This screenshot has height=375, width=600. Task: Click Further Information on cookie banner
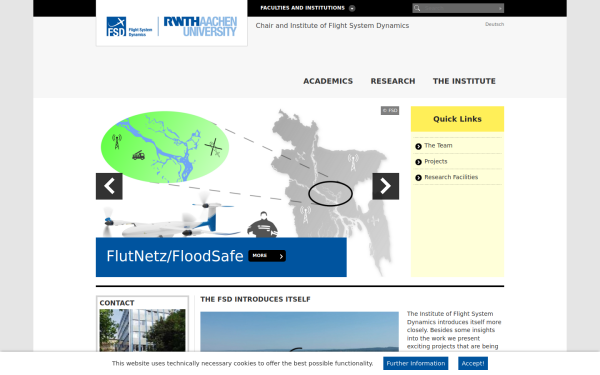coord(416,364)
